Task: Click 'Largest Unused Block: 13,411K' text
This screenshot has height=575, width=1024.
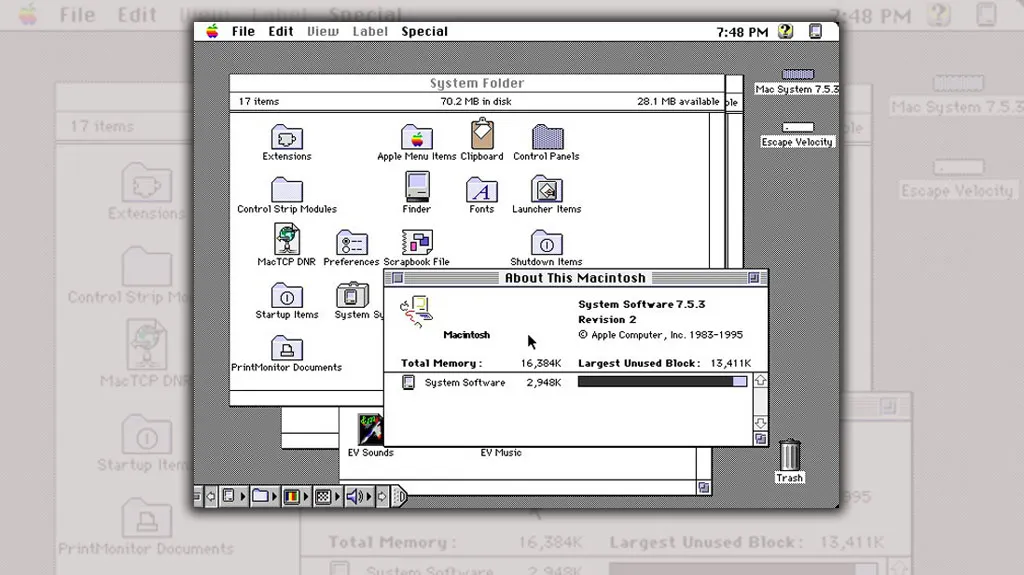Action: coord(664,363)
